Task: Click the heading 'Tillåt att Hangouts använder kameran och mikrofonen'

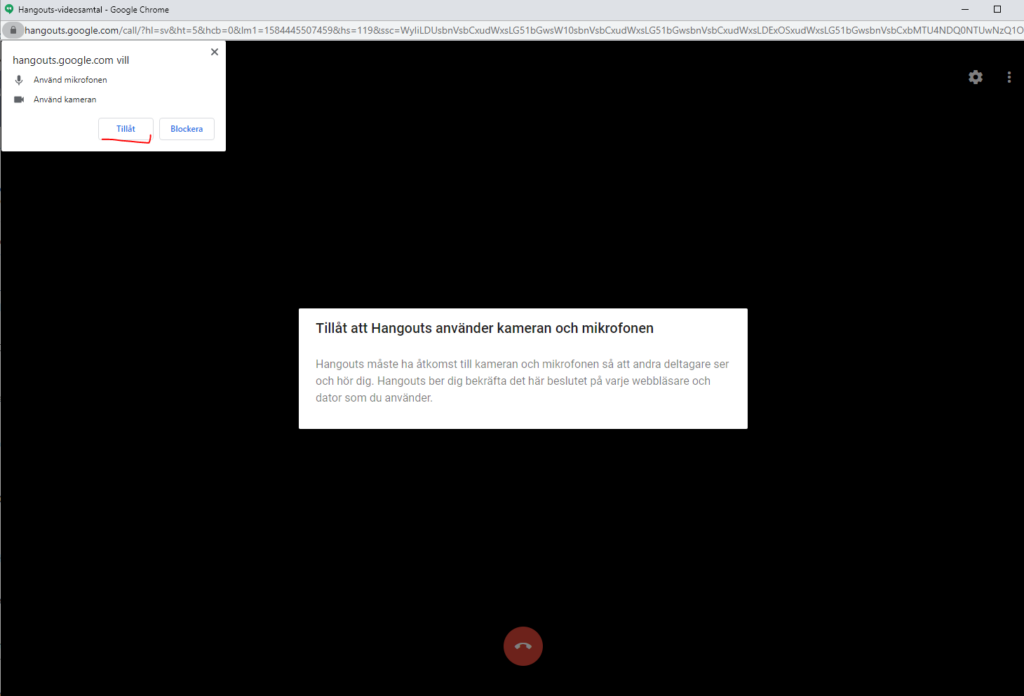Action: tap(485, 328)
